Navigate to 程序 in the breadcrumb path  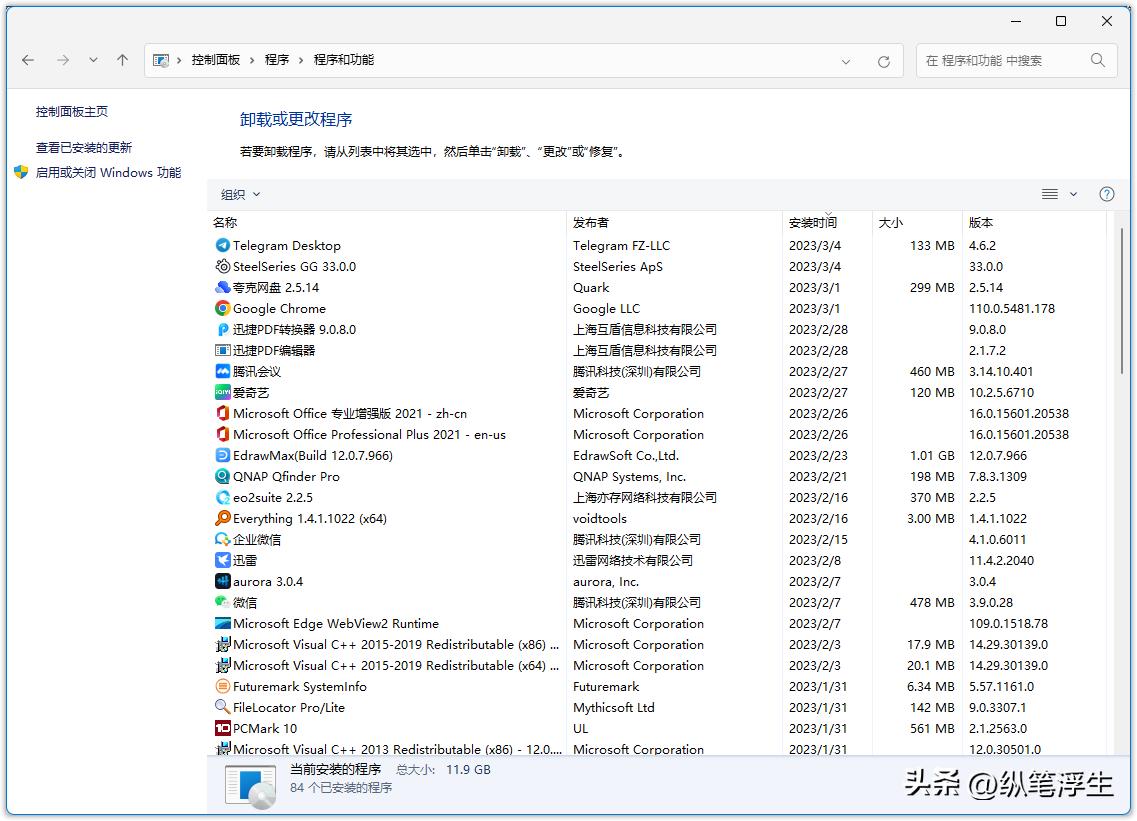tap(277, 60)
